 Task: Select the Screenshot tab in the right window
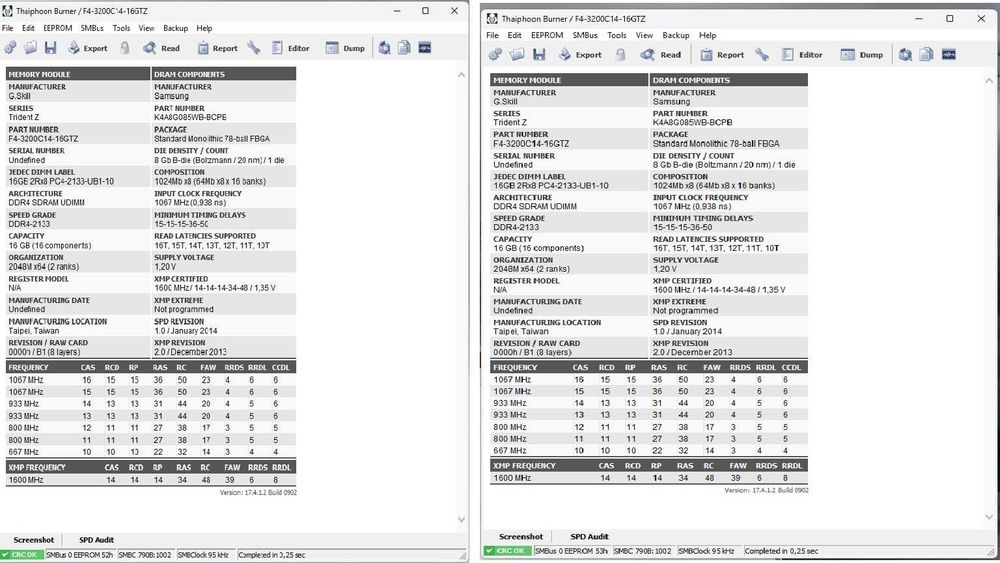(521, 536)
